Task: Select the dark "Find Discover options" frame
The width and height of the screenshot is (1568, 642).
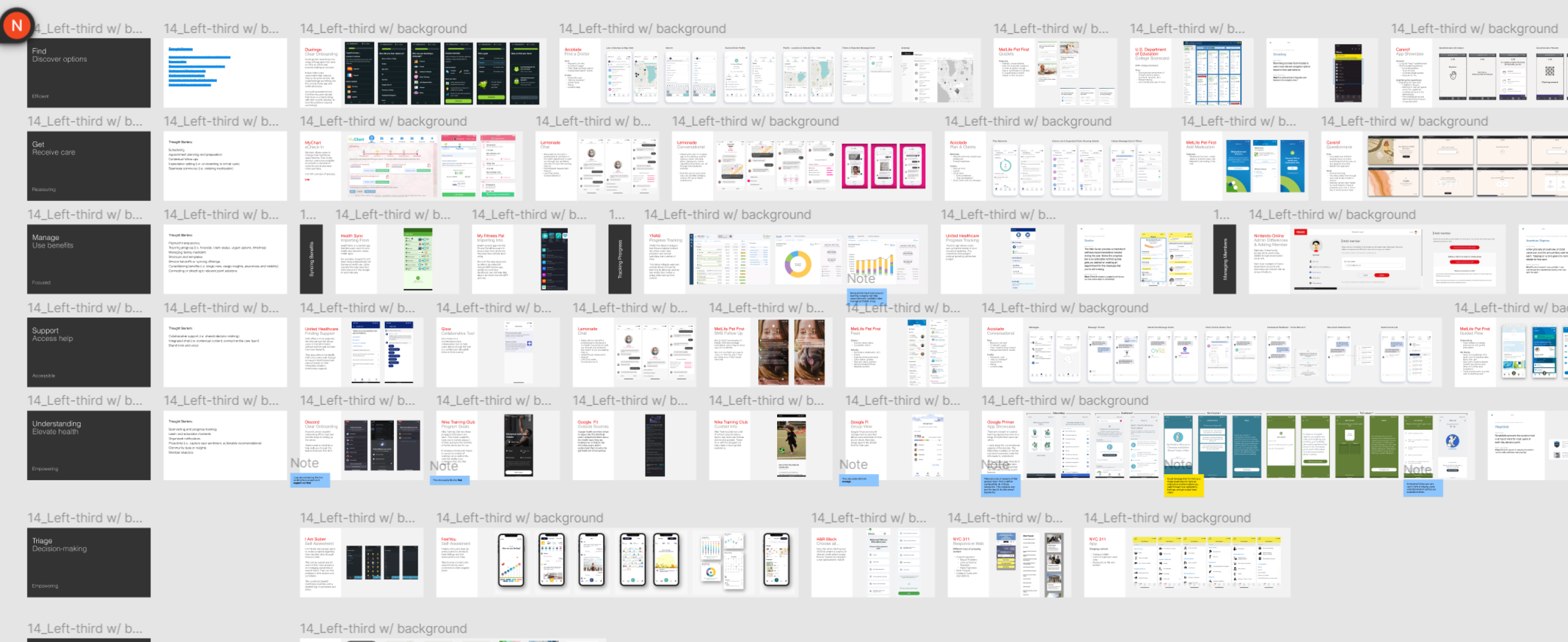Action: (88, 73)
